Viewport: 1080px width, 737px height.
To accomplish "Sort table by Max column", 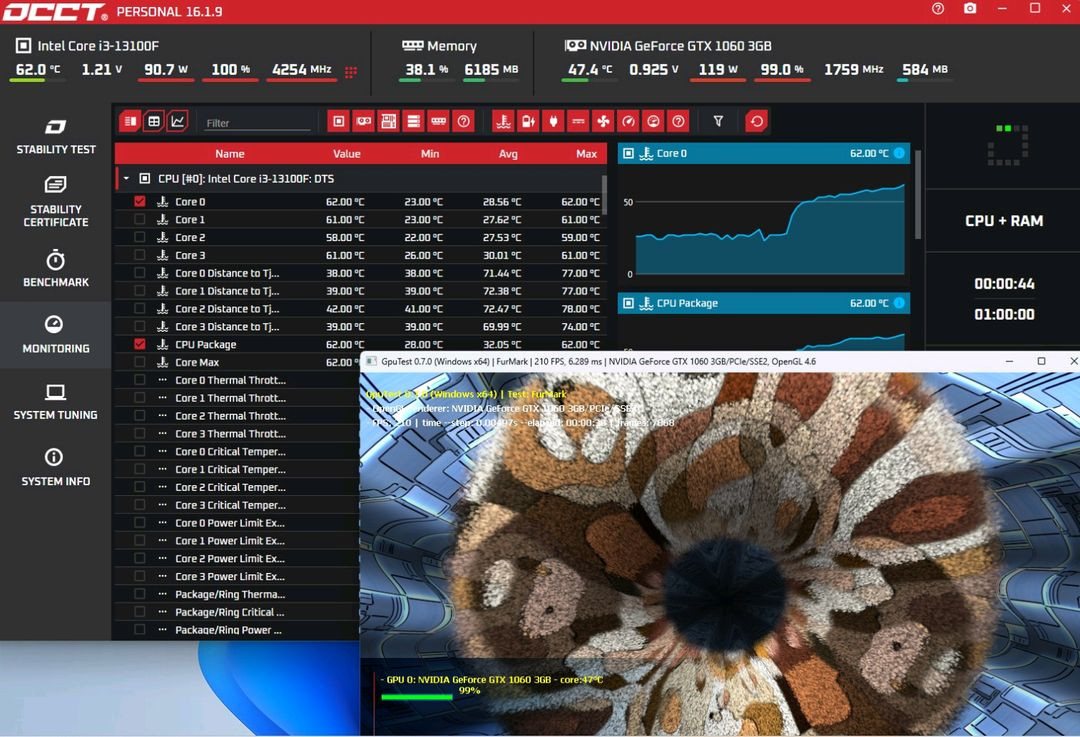I will (x=586, y=154).
